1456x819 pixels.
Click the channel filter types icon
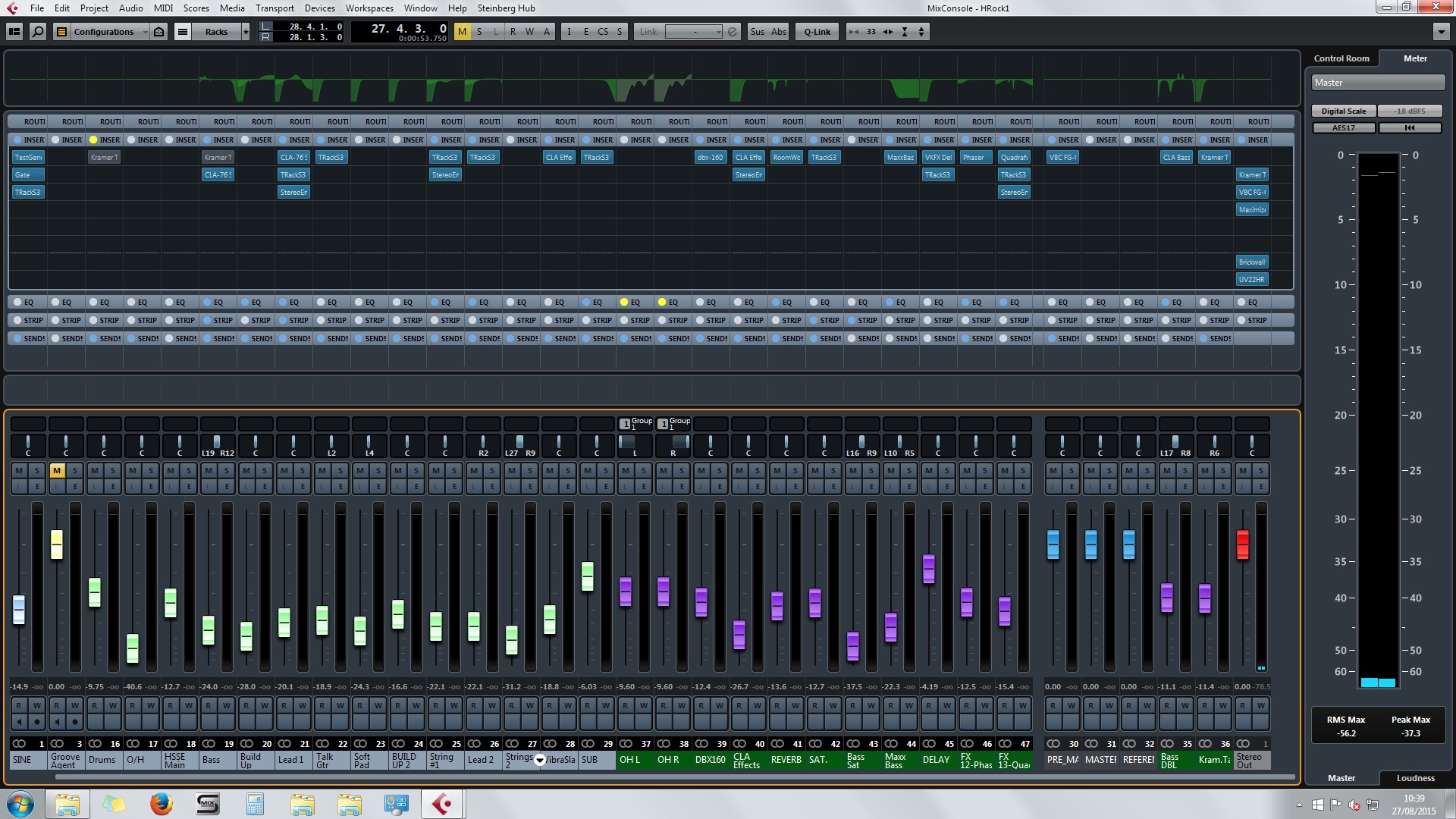[158, 31]
